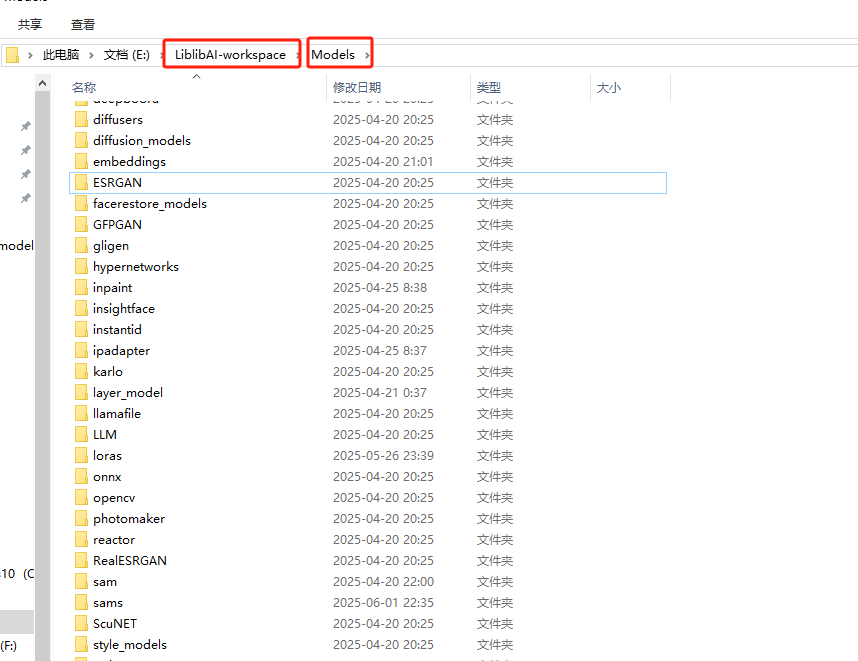The image size is (858, 661).
Task: Expand the chevron between 此电脑 and 文档 (E:)
Action: [92, 55]
